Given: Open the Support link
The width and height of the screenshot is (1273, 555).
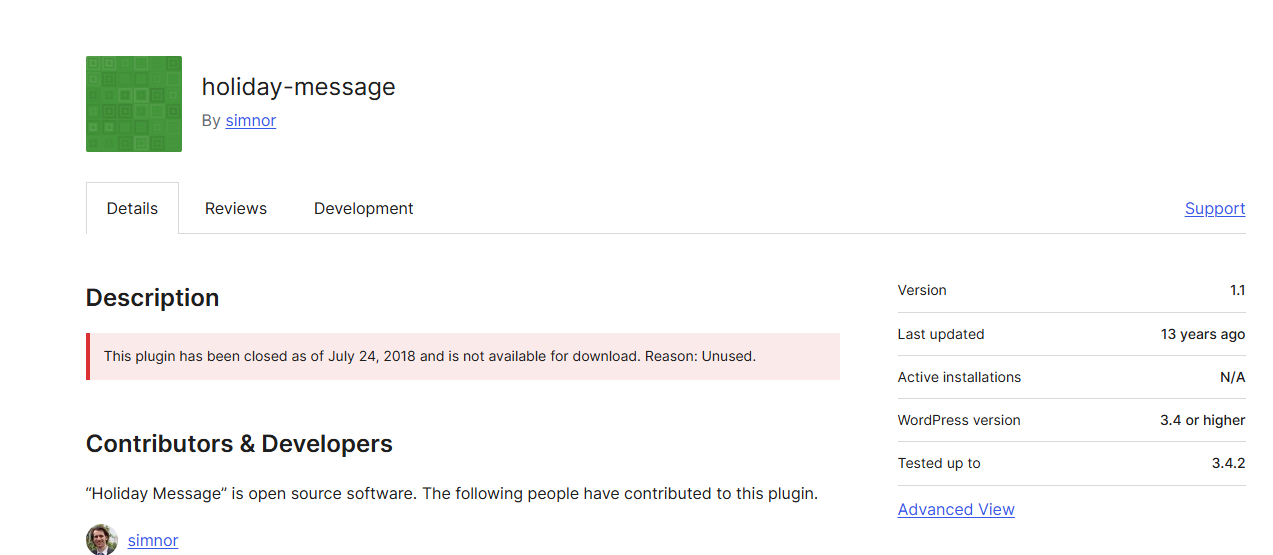Looking at the screenshot, I should tap(1214, 209).
